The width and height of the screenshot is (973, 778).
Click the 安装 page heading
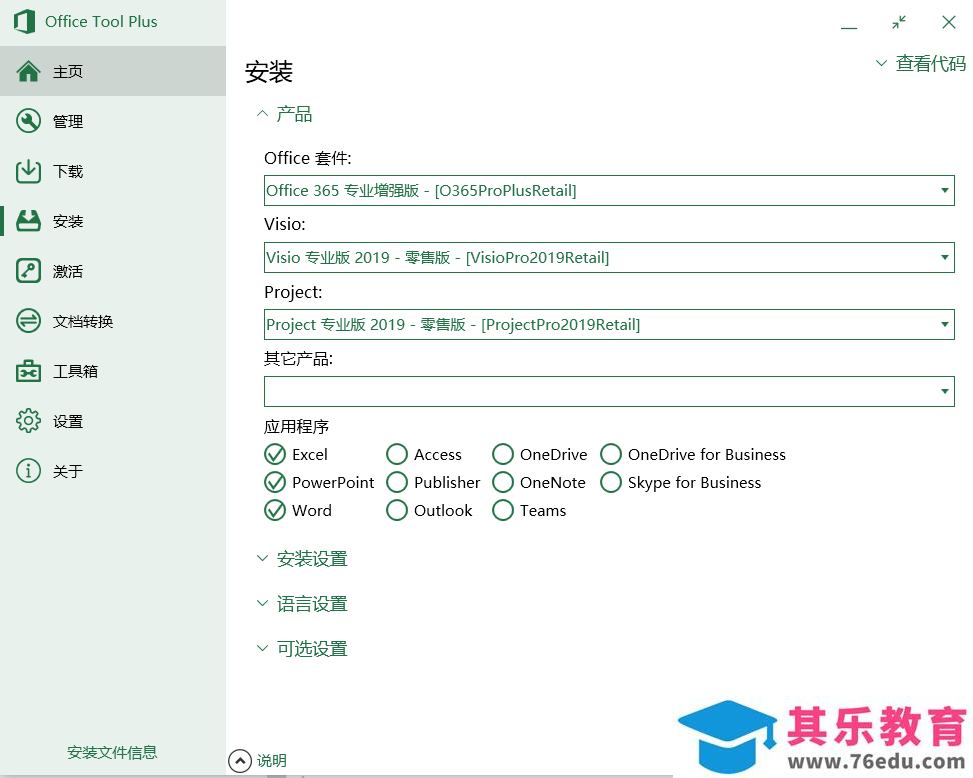pyautogui.click(x=269, y=72)
